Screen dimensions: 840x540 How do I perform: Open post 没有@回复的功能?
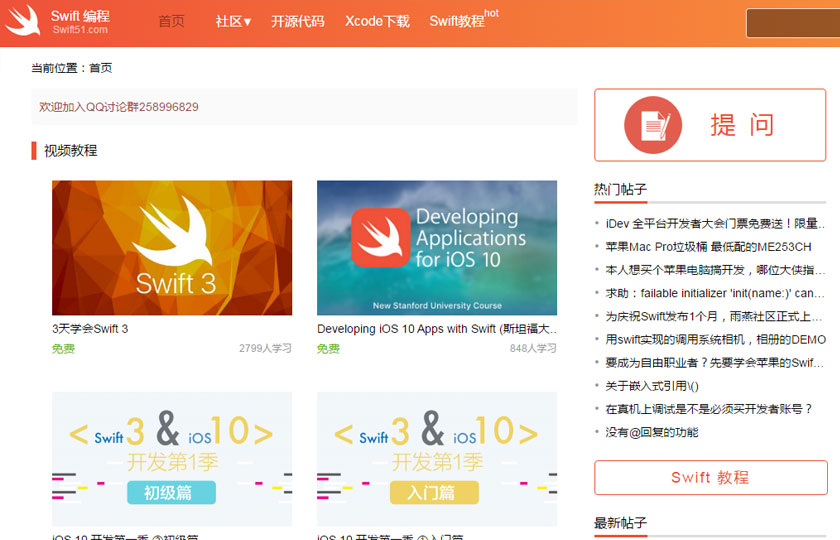tap(652, 432)
